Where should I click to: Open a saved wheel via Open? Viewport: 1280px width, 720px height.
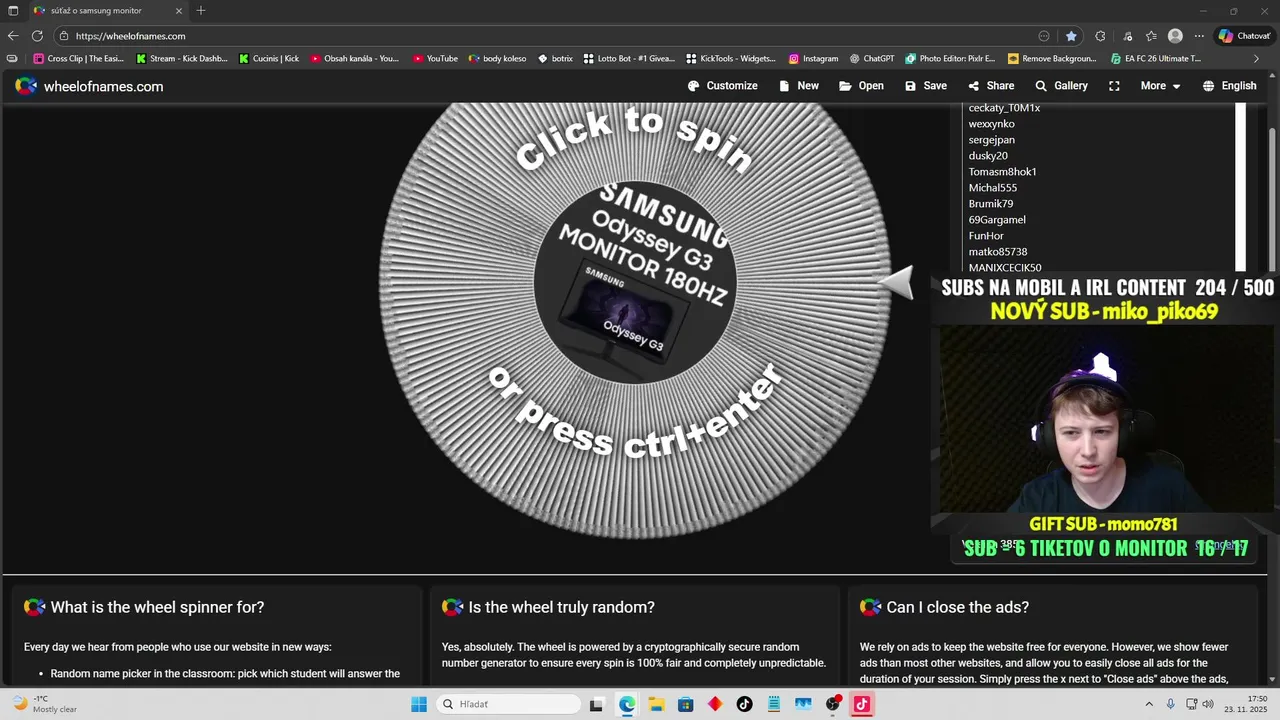coord(861,86)
